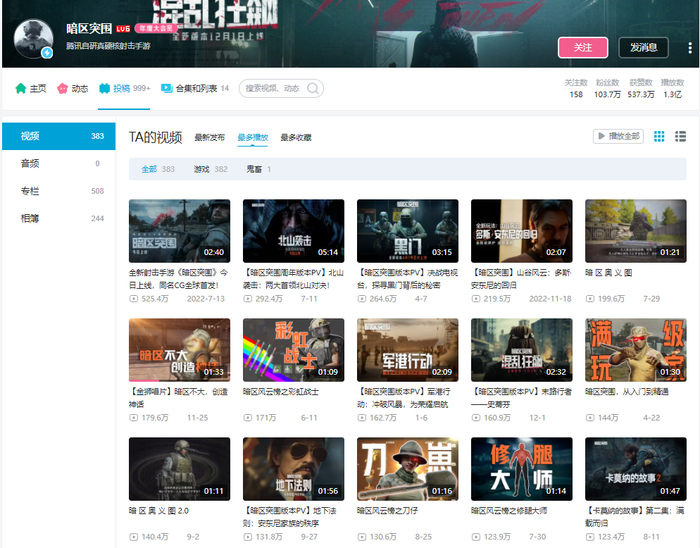The image size is (700, 548).
Task: Switch to grid view layout icon
Action: [659, 137]
